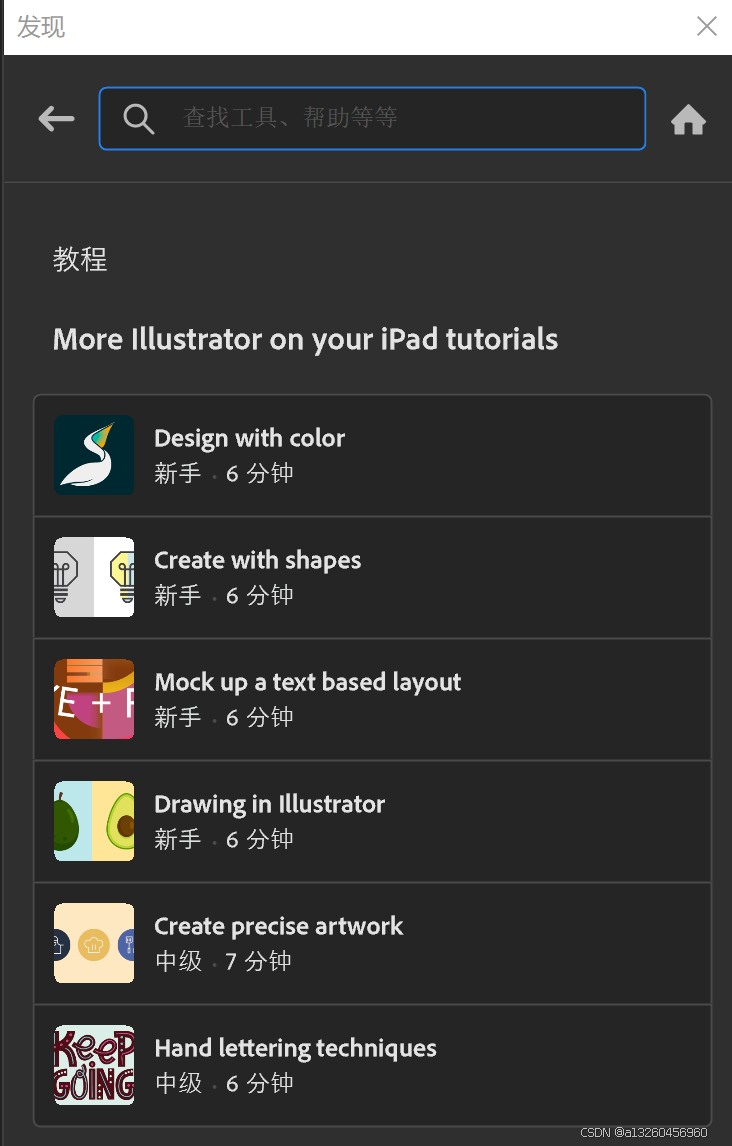Close the 发现 panel
The width and height of the screenshot is (732, 1146).
[x=706, y=26]
